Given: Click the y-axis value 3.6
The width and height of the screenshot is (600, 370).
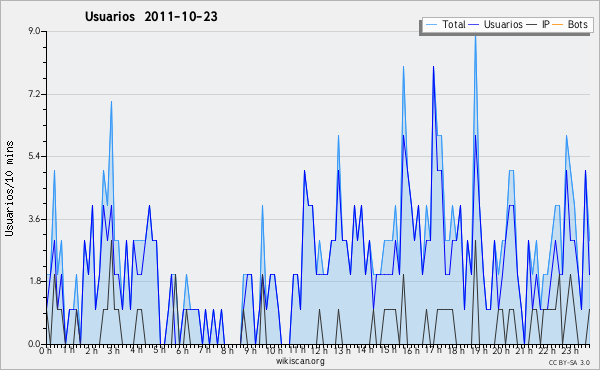Looking at the screenshot, I should [x=34, y=219].
